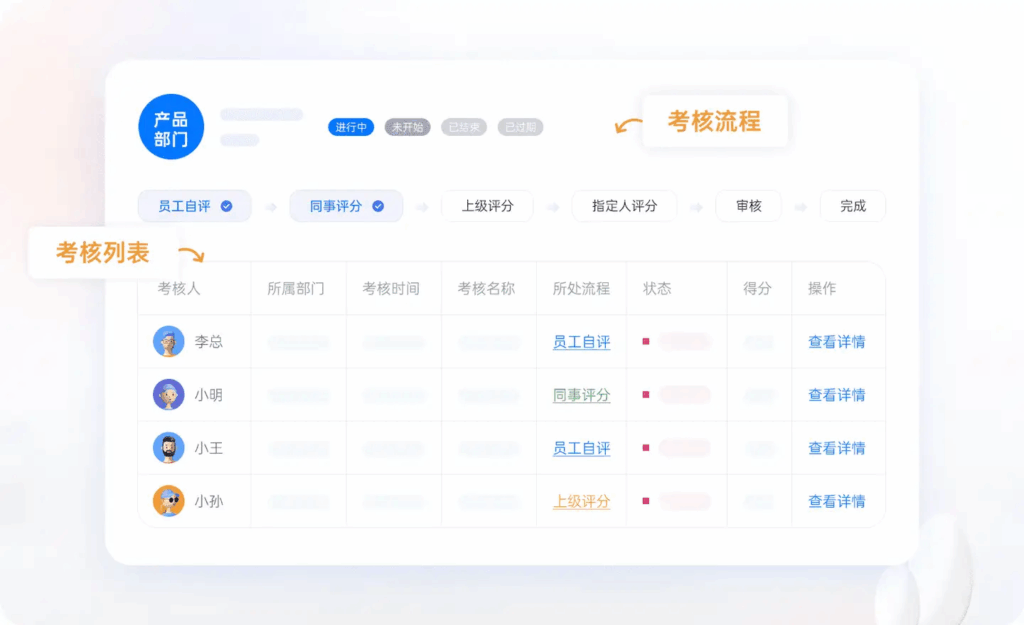Open 上级评分 link in 小孙 row

pos(581,502)
